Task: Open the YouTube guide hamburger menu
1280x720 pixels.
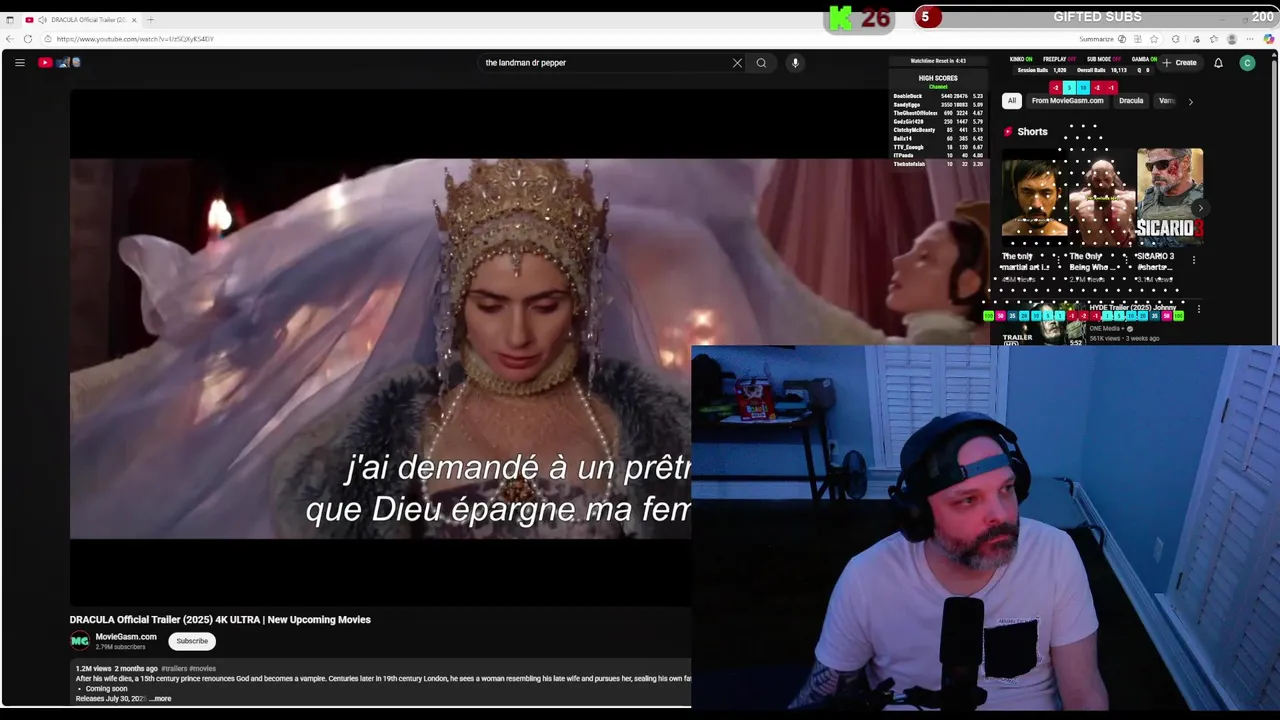Action: coord(19,62)
